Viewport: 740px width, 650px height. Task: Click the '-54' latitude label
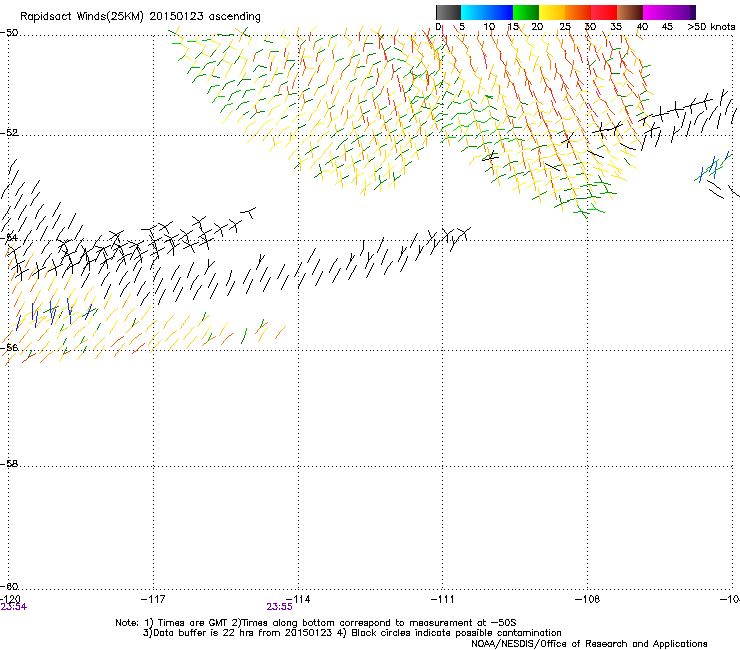(9, 237)
